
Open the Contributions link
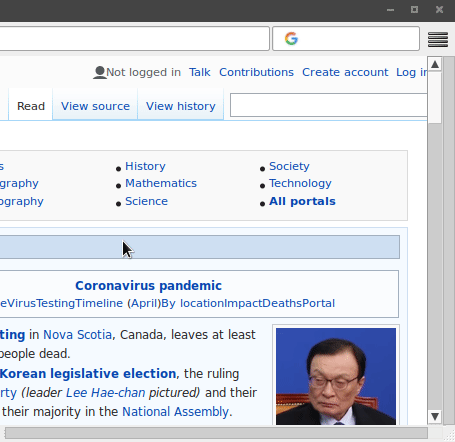point(256,72)
